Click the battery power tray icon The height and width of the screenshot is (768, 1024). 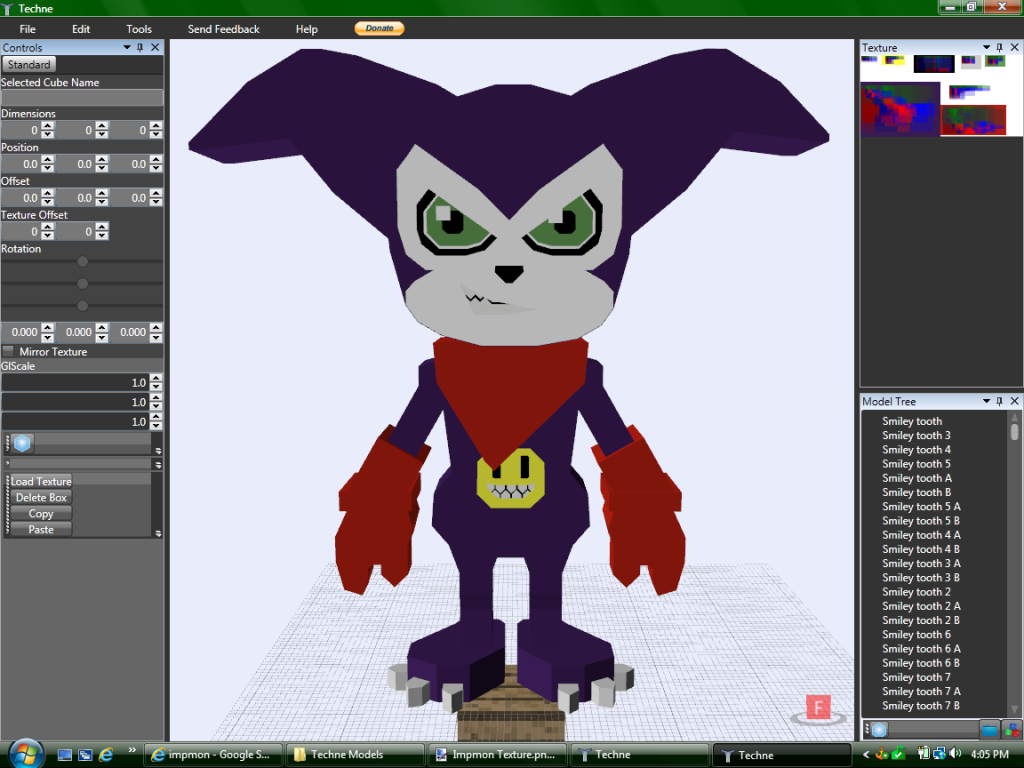[x=923, y=754]
